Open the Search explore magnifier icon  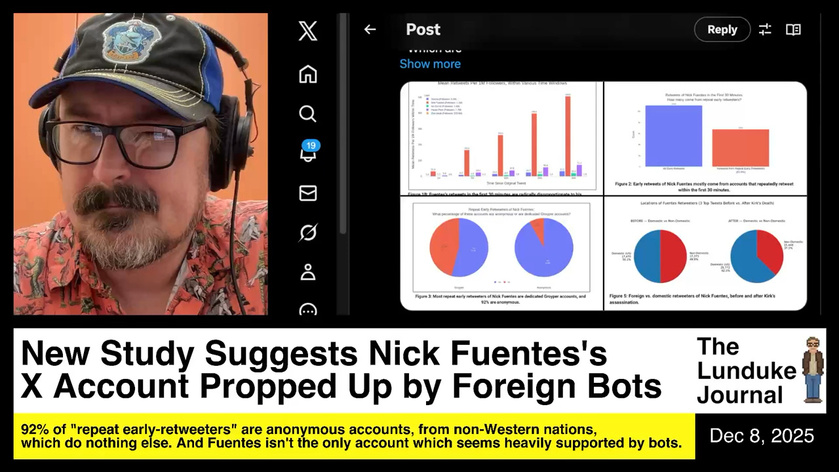pos(308,114)
